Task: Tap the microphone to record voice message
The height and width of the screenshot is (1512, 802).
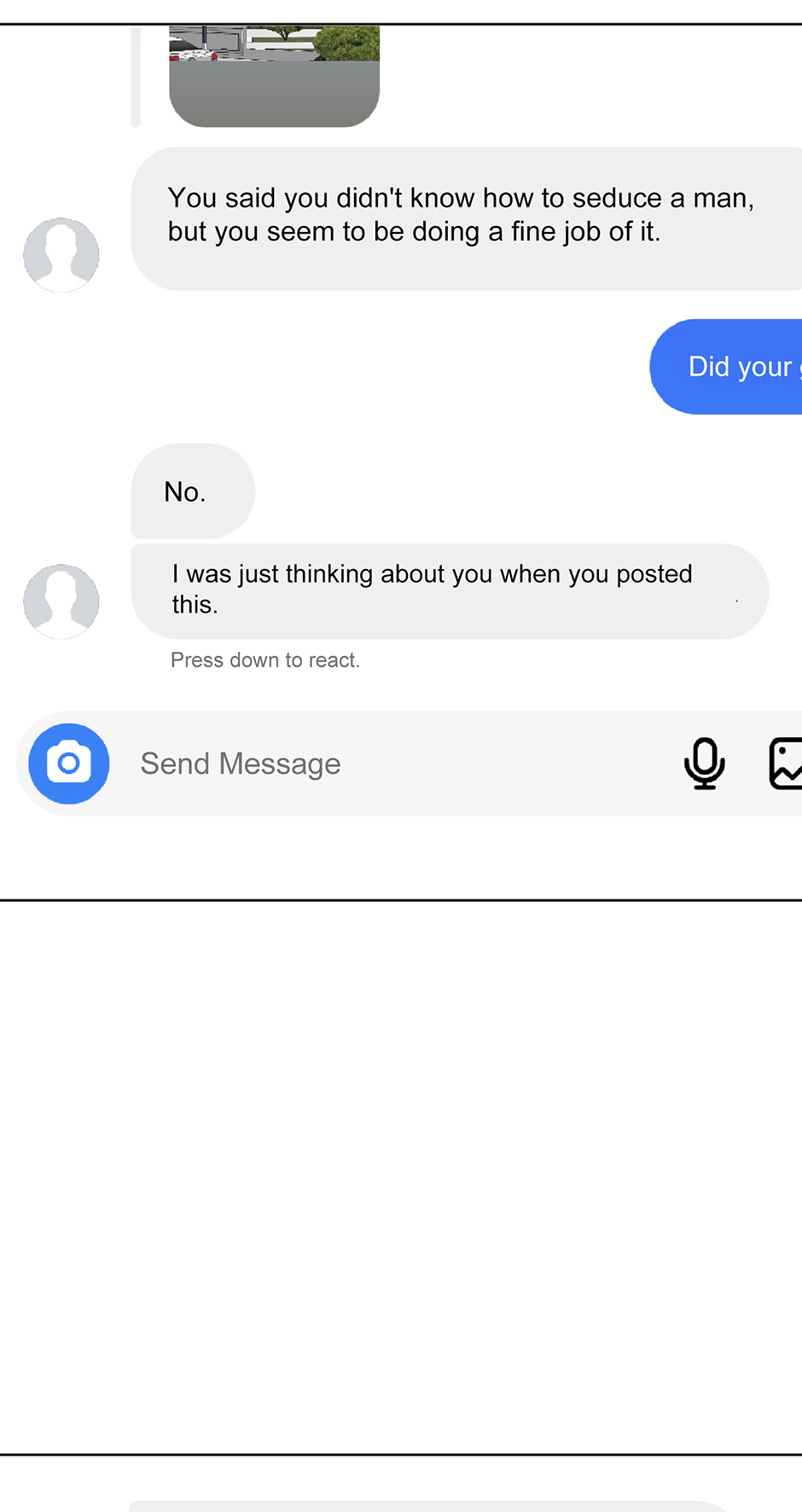Action: click(704, 764)
